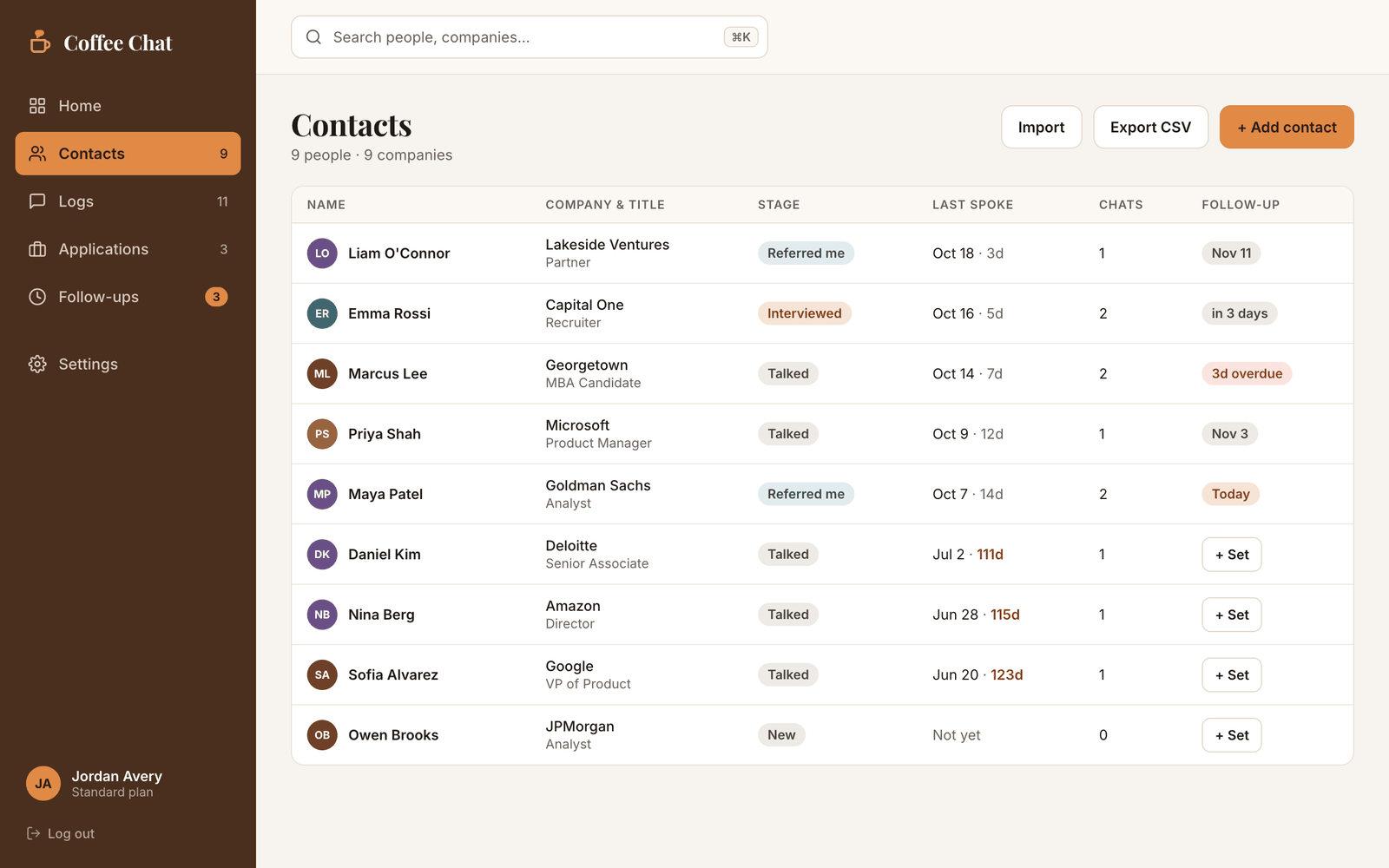Select the Contacts sidebar item
The height and width of the screenshot is (868, 1389).
(128, 154)
